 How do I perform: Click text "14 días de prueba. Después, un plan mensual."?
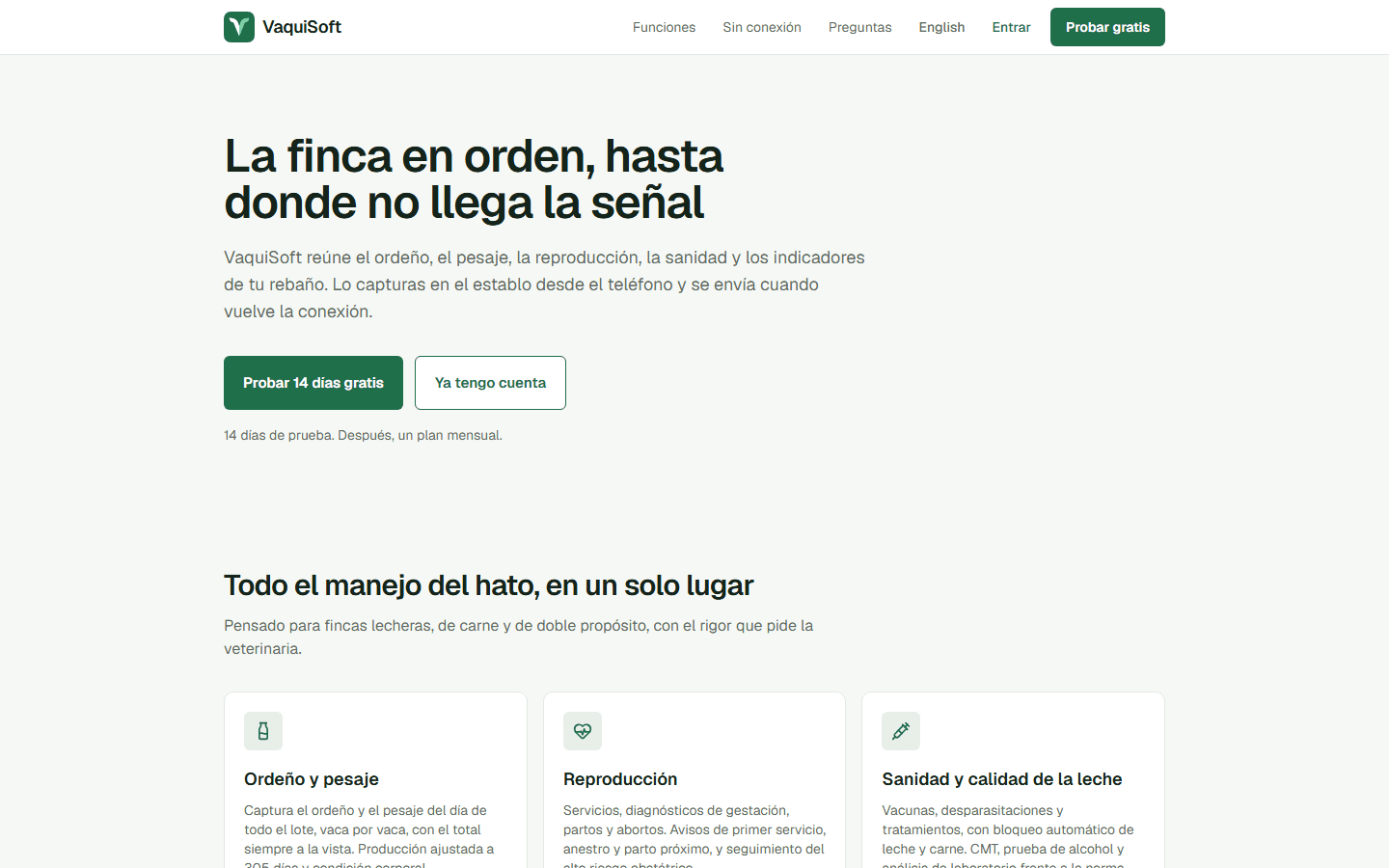(363, 435)
